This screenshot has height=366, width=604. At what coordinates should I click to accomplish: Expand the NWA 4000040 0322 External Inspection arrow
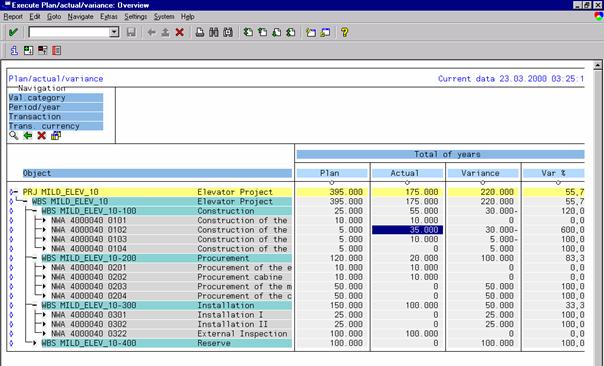click(x=44, y=334)
